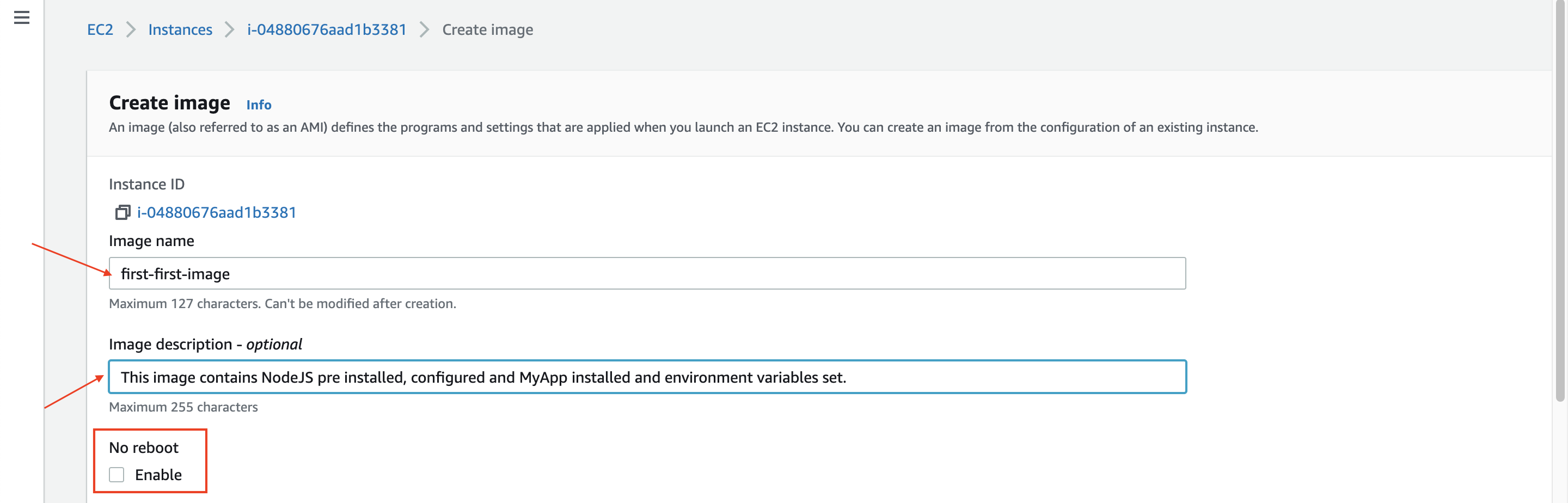Open the hamburger navigation menu

pos(22,17)
